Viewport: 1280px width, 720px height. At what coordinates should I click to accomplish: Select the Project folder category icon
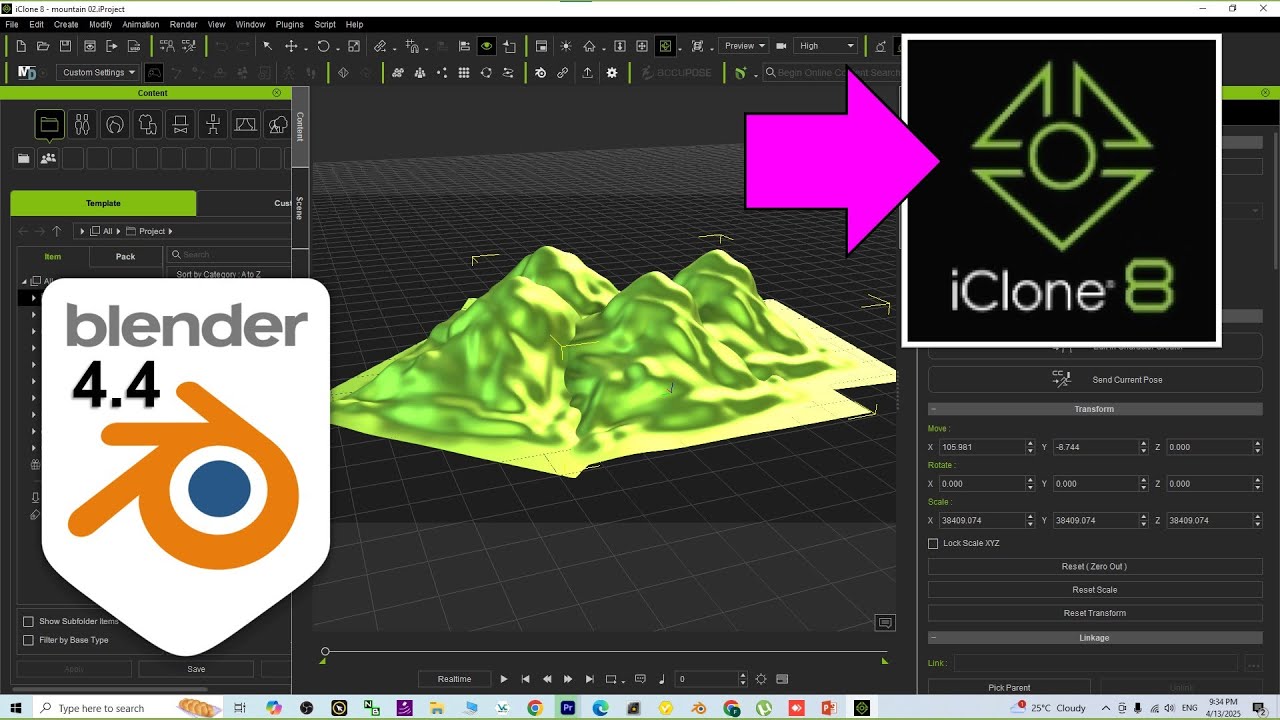(49, 125)
